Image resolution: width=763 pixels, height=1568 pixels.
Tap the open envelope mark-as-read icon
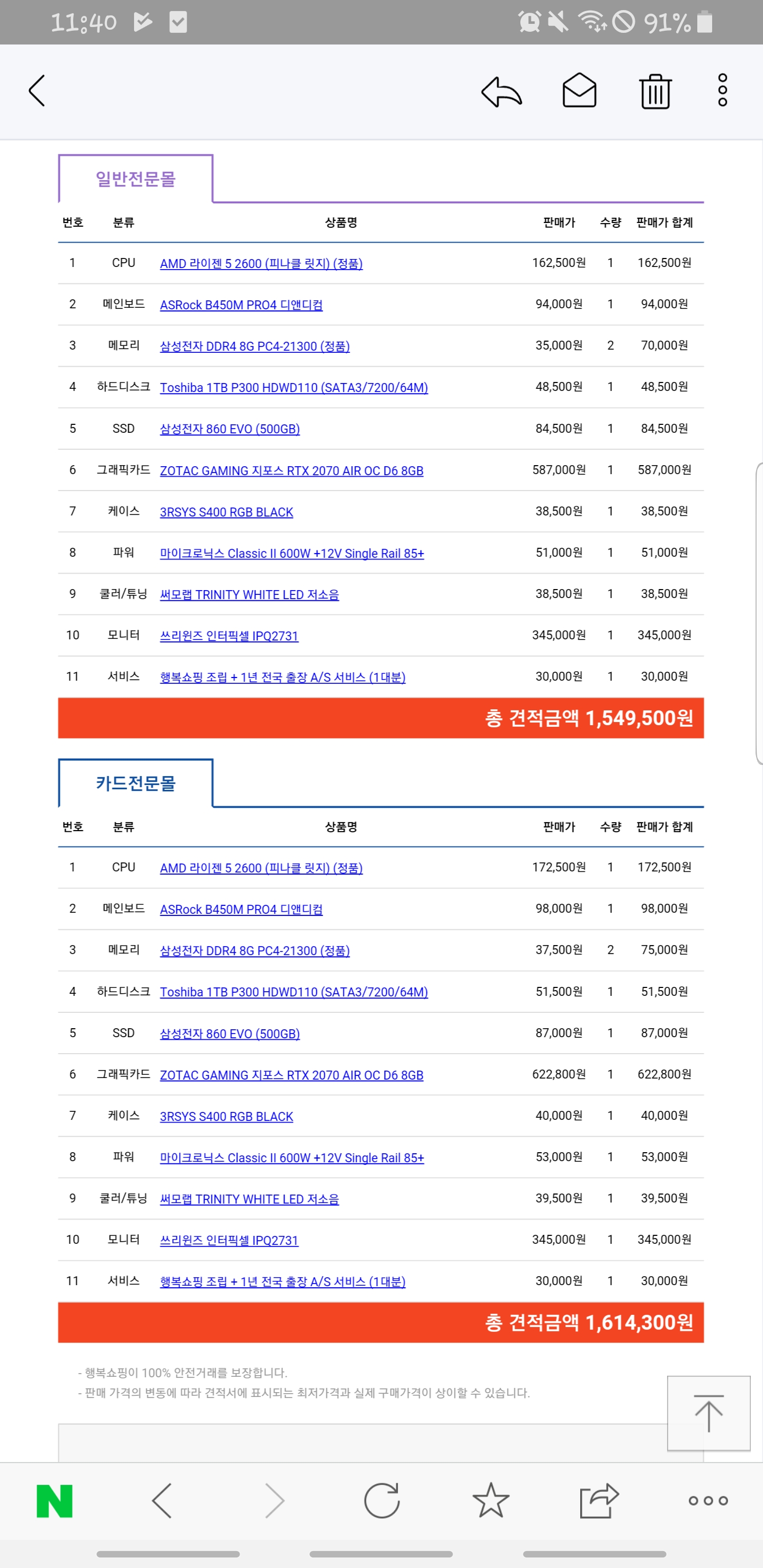(579, 90)
